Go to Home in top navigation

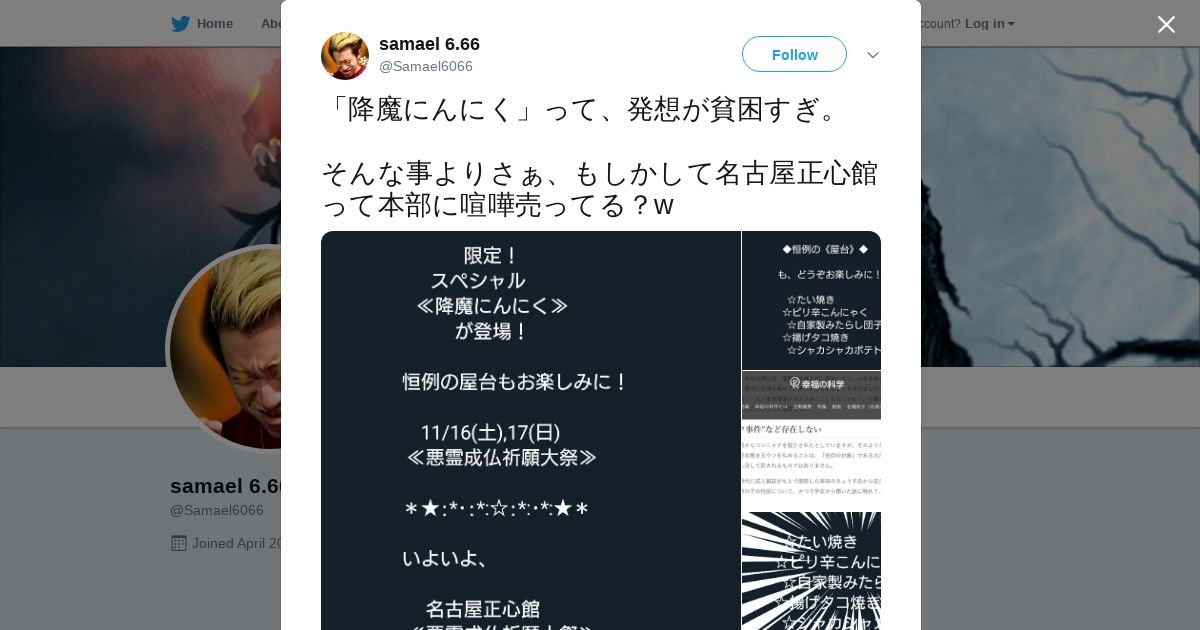click(x=215, y=24)
